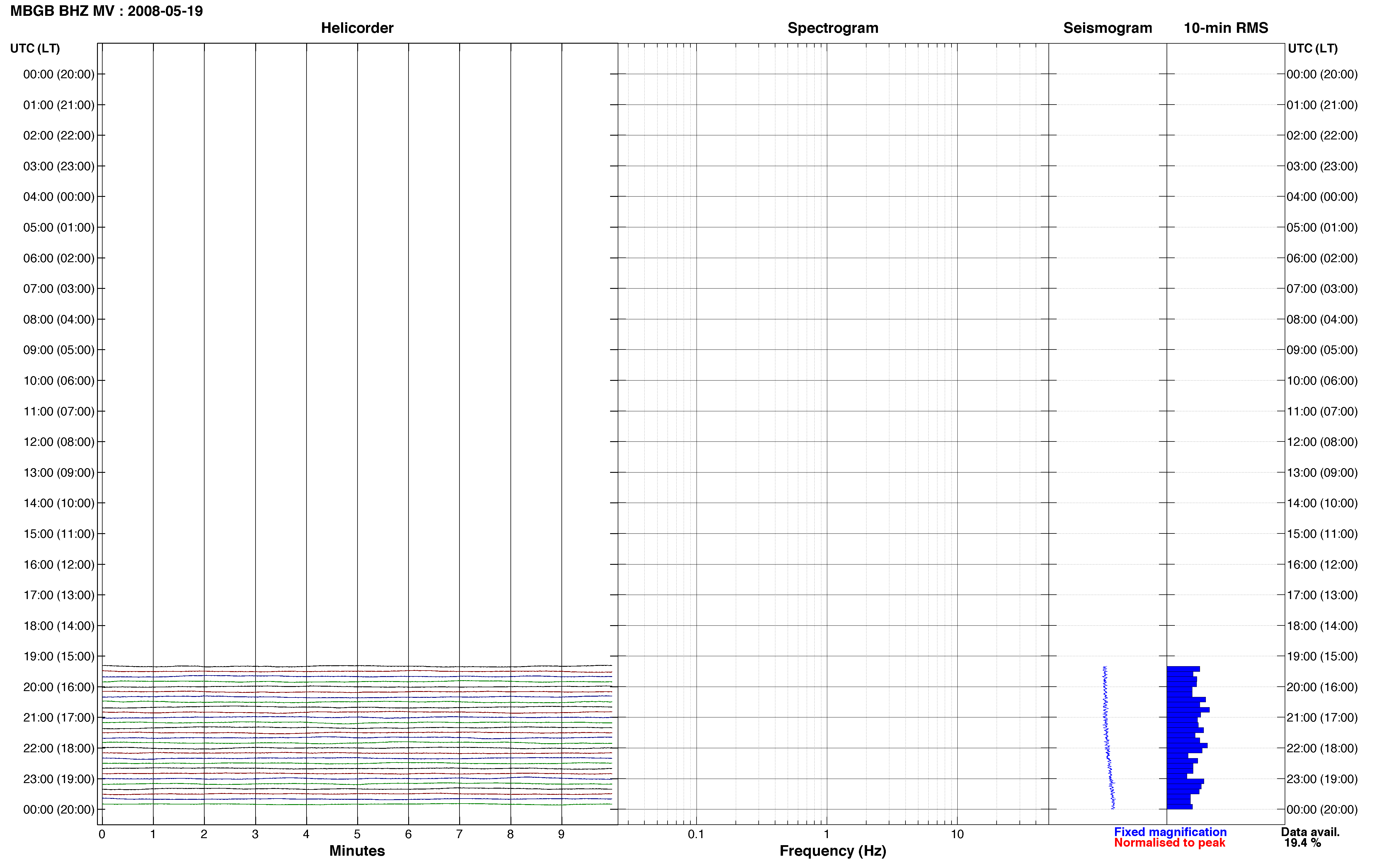Click the red Normalised to peak legend text
This screenshot has height=868, width=1389.
(x=1170, y=843)
